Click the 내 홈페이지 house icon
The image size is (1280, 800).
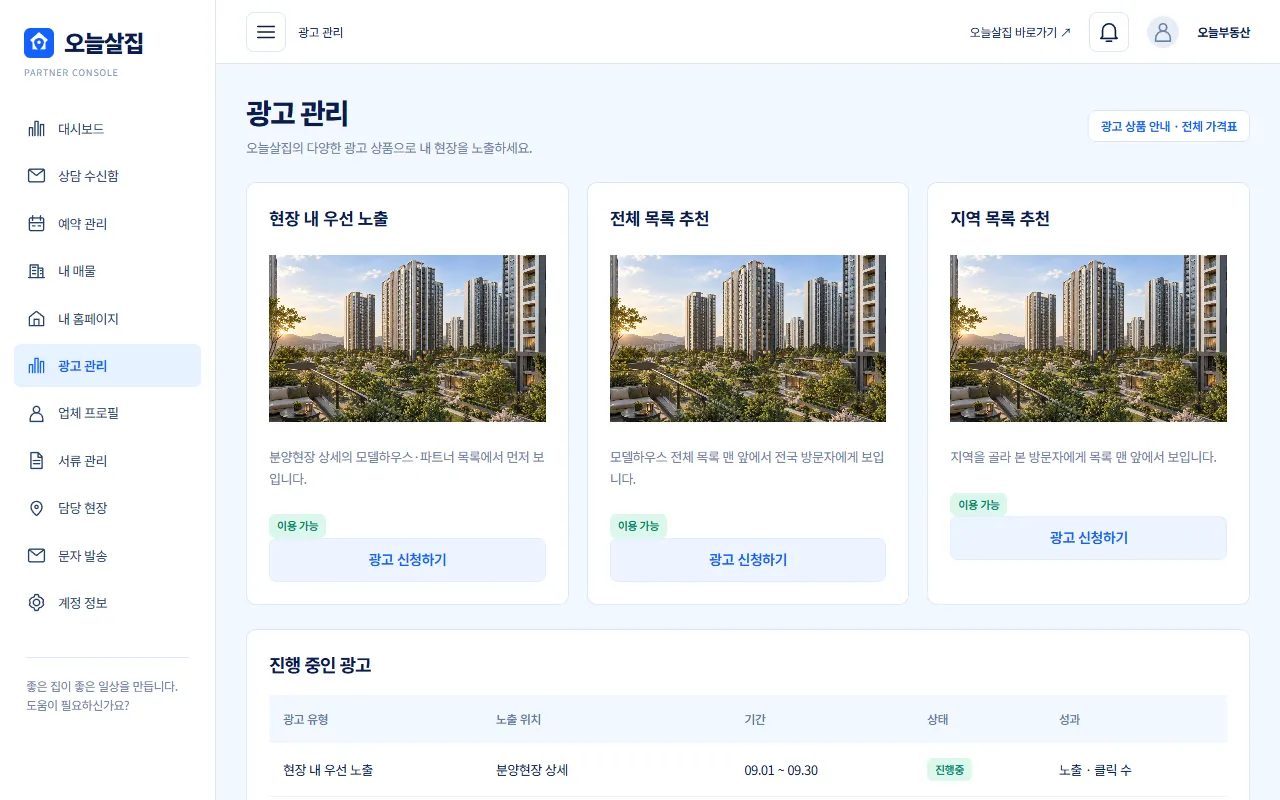pyautogui.click(x=37, y=319)
